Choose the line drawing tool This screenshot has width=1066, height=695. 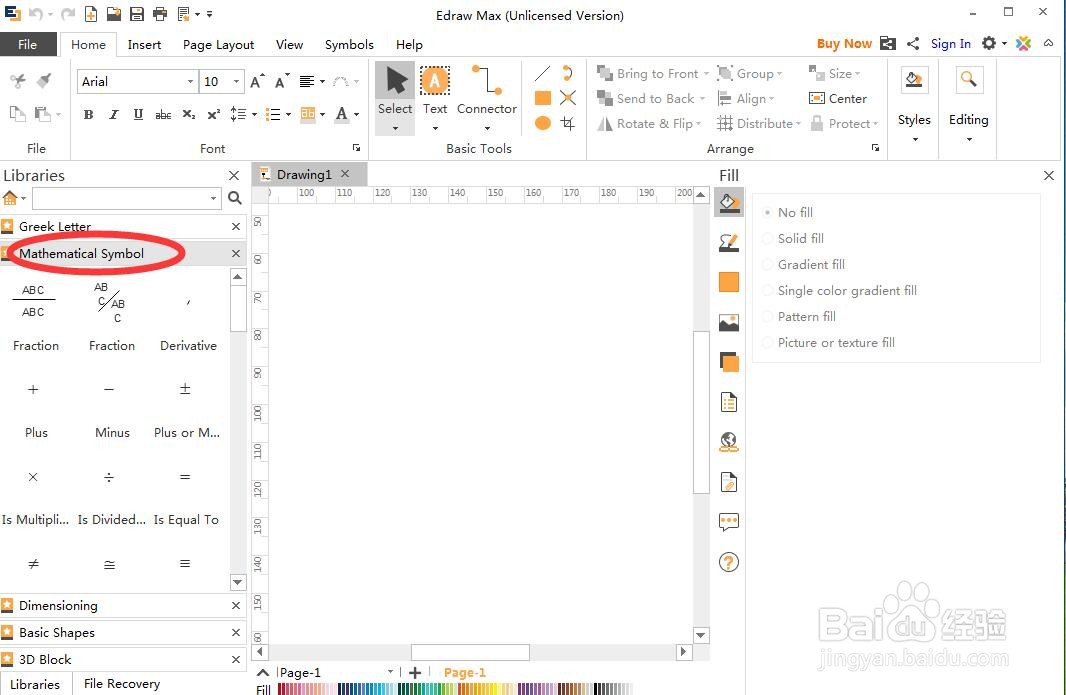tap(543, 73)
